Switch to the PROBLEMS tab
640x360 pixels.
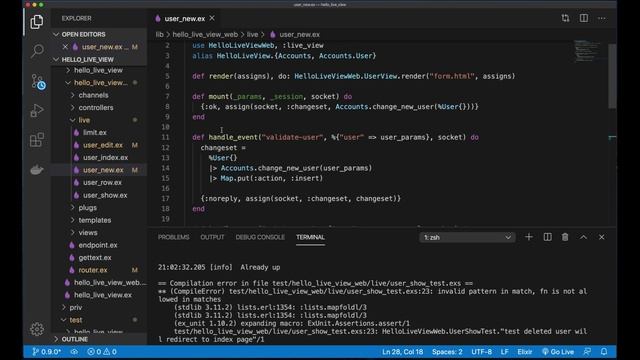coord(173,237)
